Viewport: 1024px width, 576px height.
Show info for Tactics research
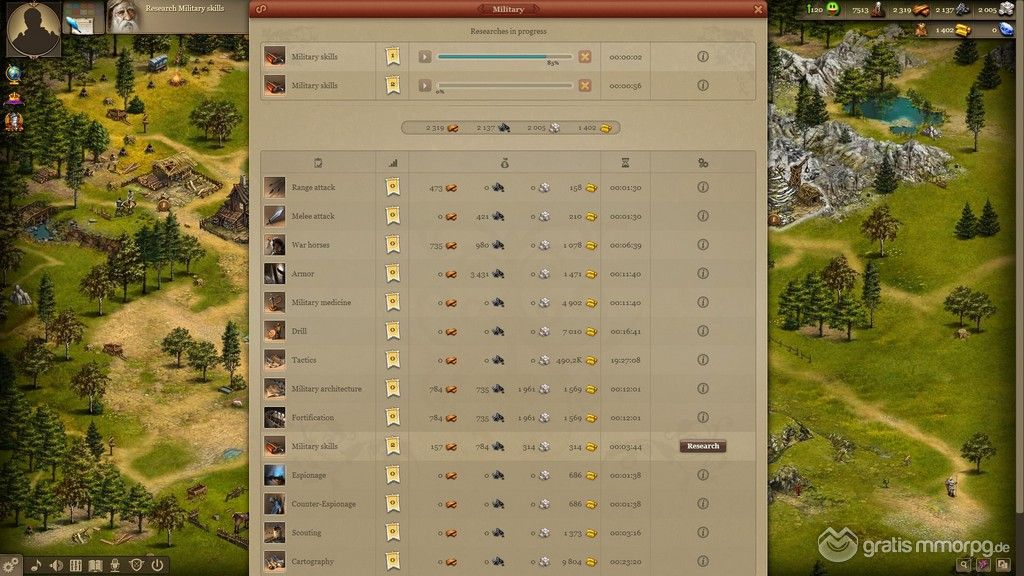pos(703,360)
